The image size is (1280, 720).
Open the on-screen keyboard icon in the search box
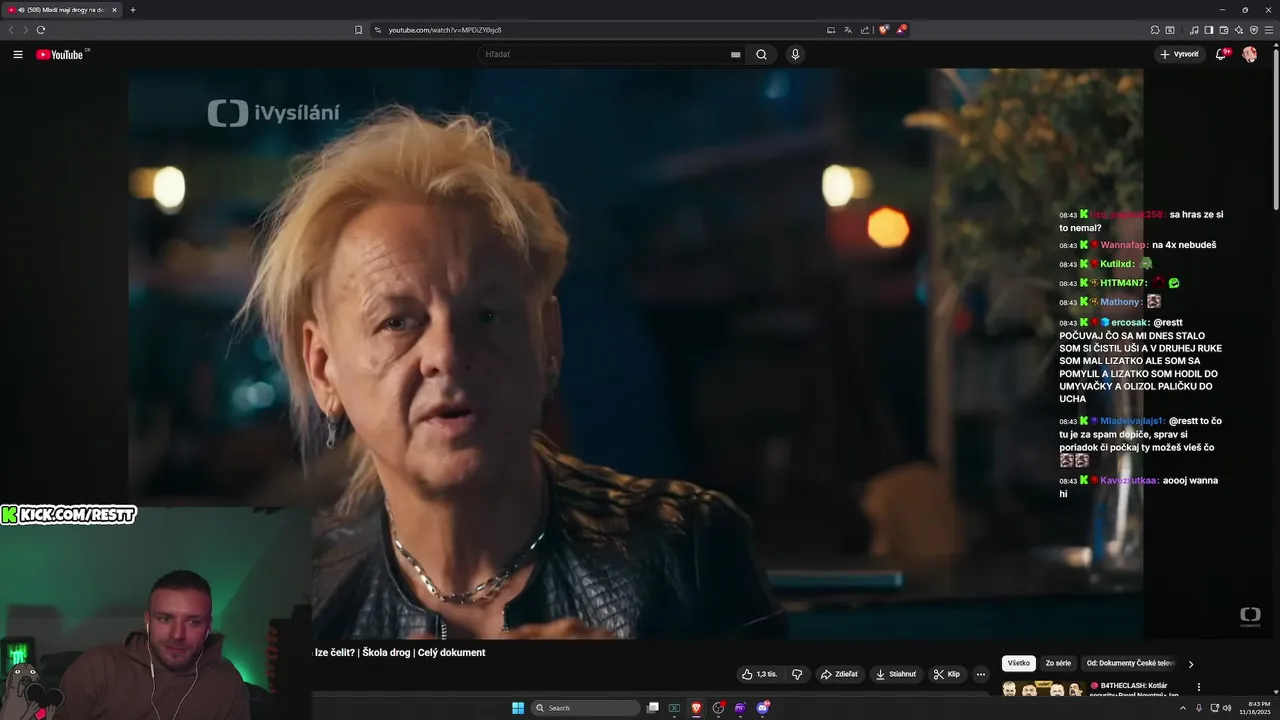coord(736,54)
